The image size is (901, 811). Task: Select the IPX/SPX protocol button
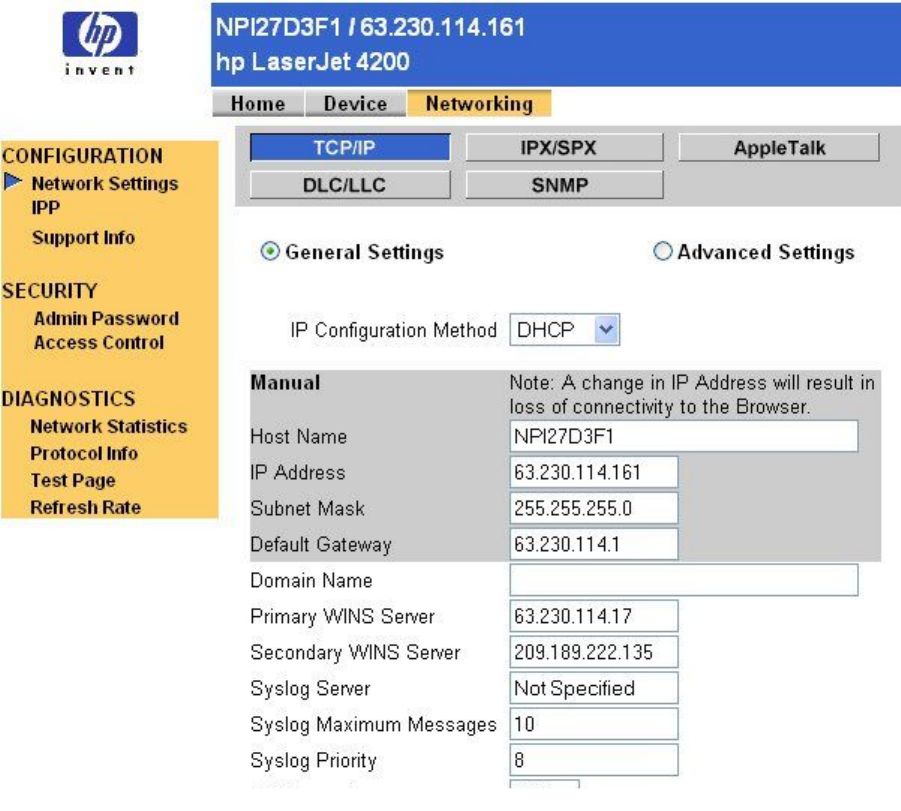pyautogui.click(x=564, y=148)
